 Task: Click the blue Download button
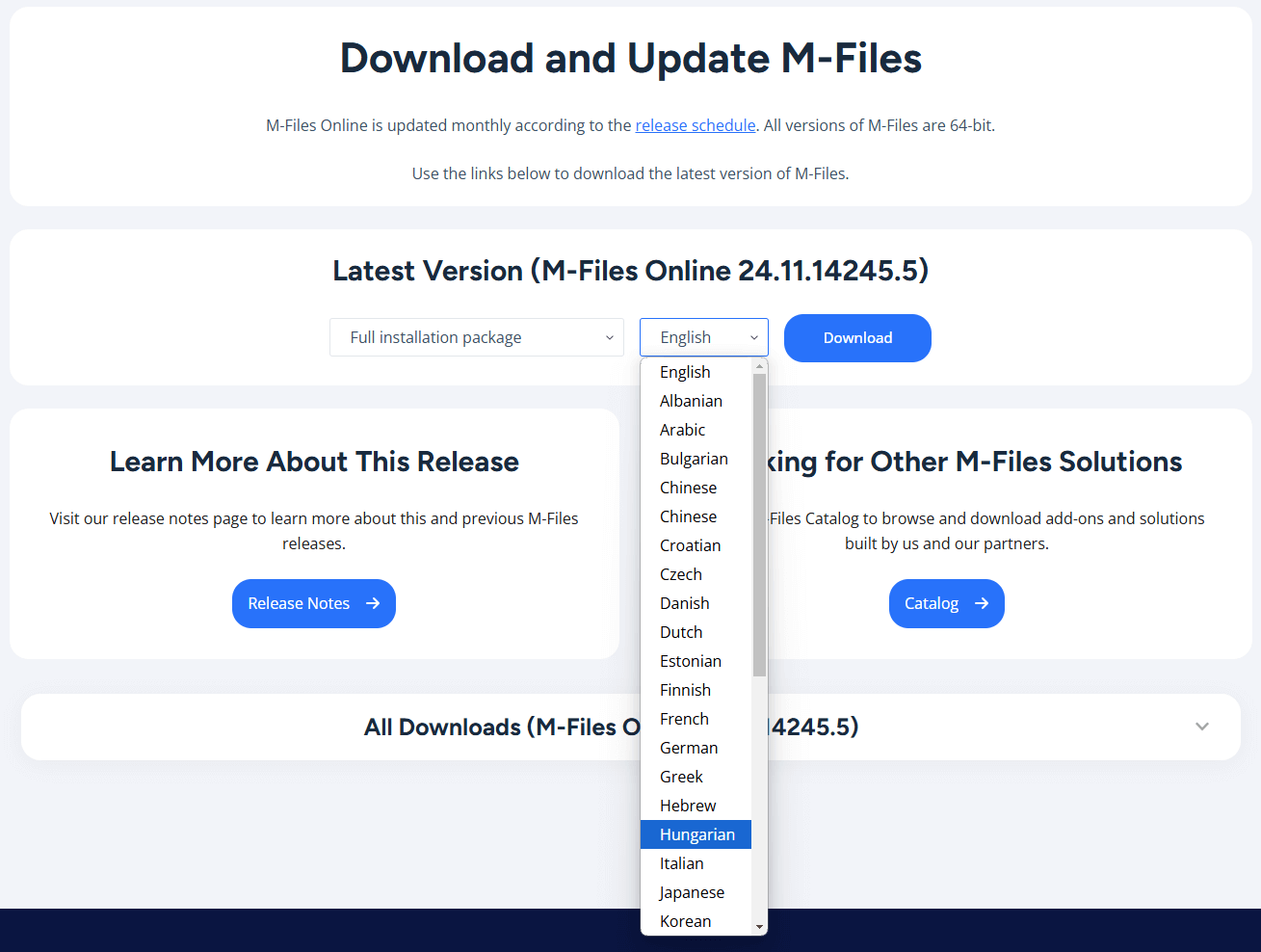(x=857, y=338)
